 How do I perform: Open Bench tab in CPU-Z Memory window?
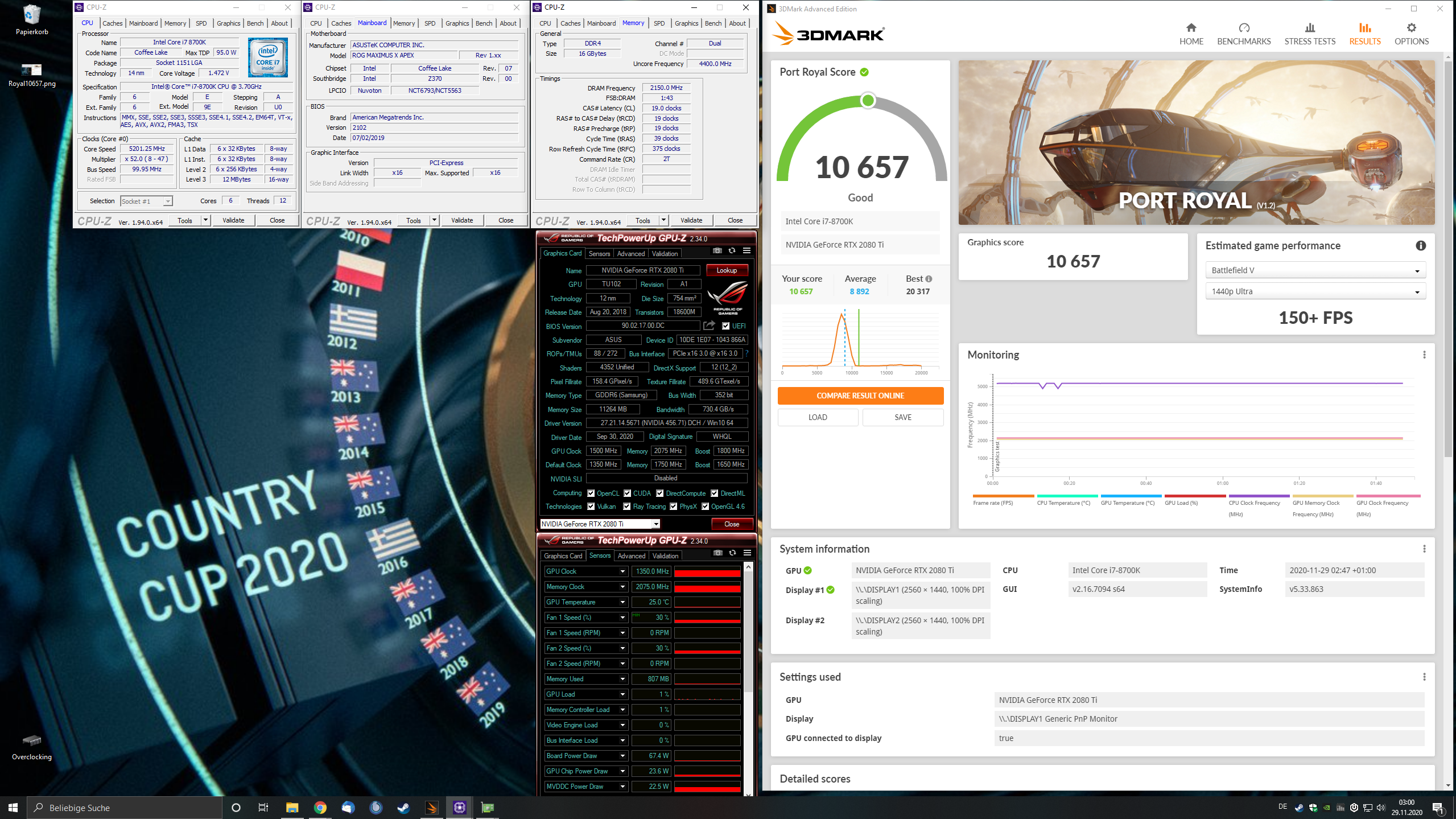(713, 23)
